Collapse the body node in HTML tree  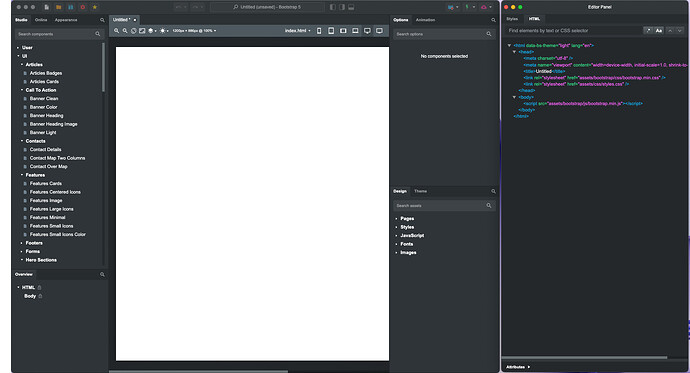514,97
